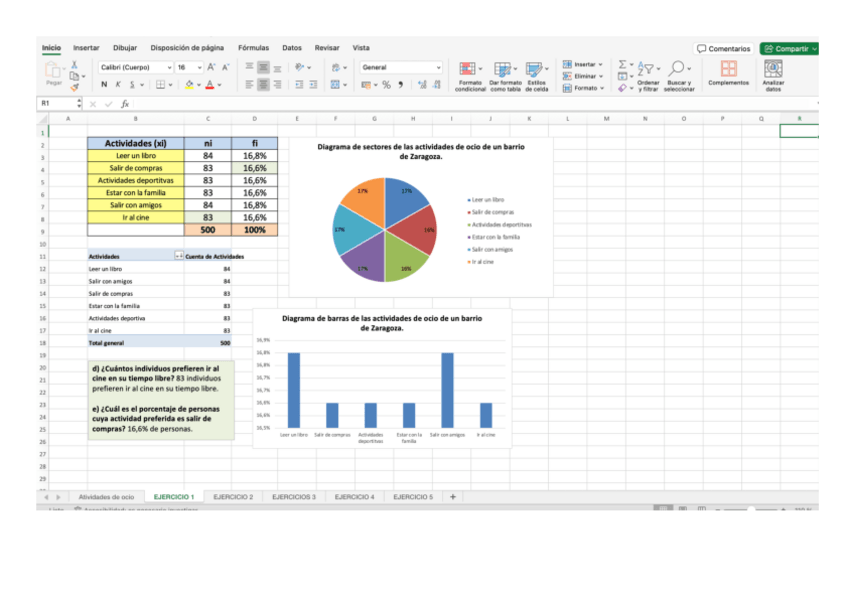The width and height of the screenshot is (848, 599).
Task: Toggle bold formatting
Action: click(104, 85)
